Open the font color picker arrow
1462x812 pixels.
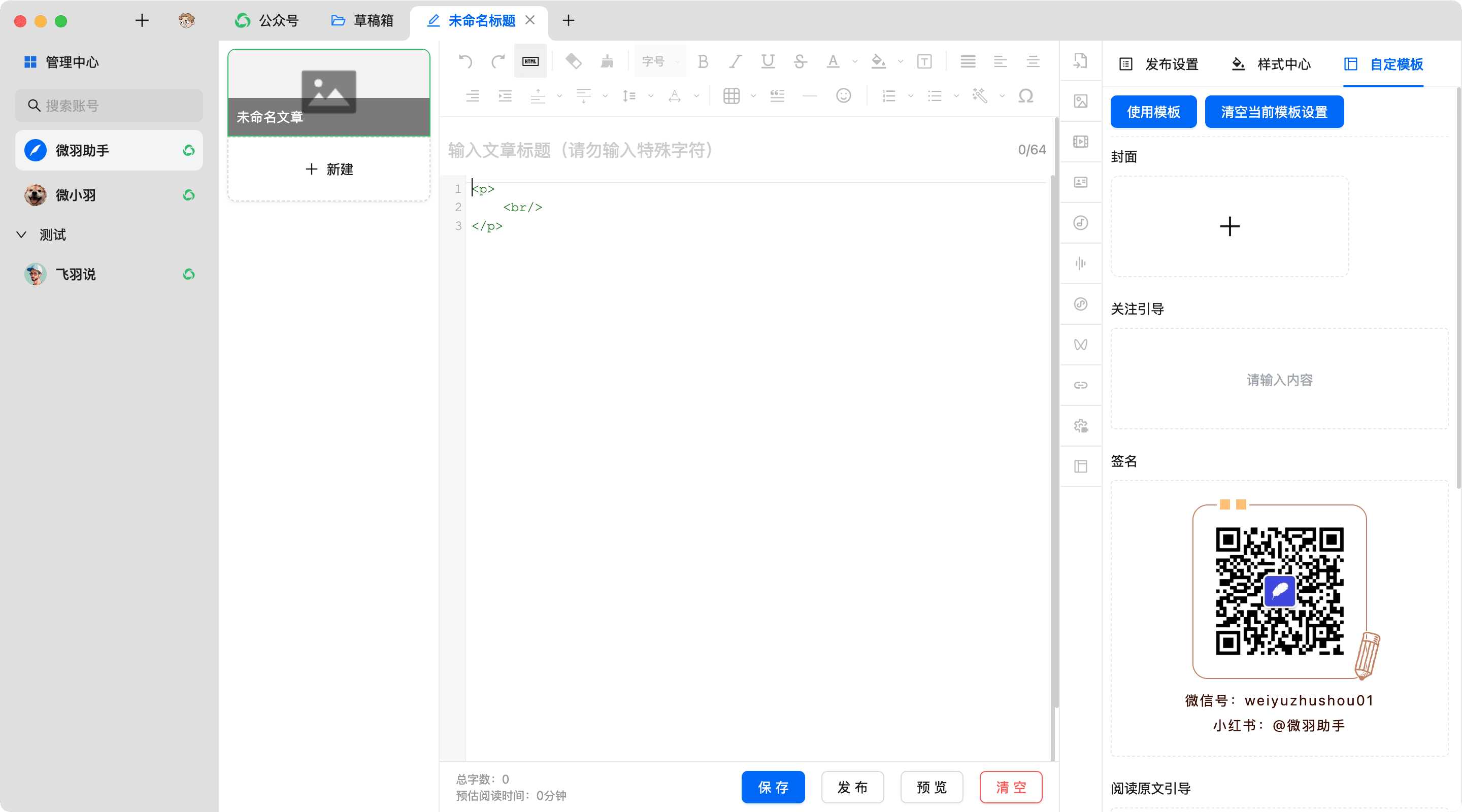855,61
